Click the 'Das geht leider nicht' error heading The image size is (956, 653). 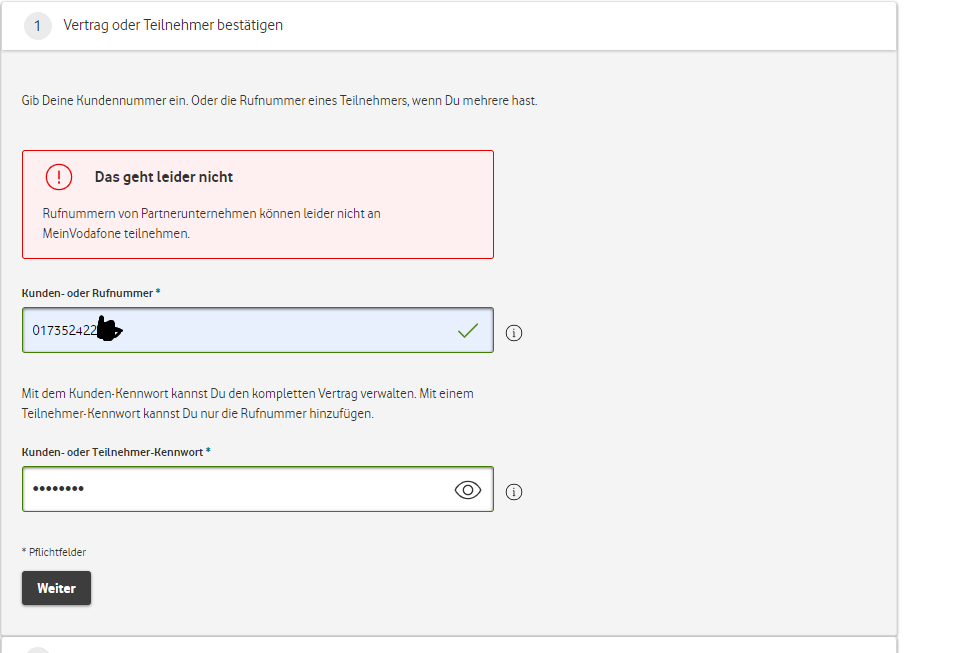coord(164,177)
